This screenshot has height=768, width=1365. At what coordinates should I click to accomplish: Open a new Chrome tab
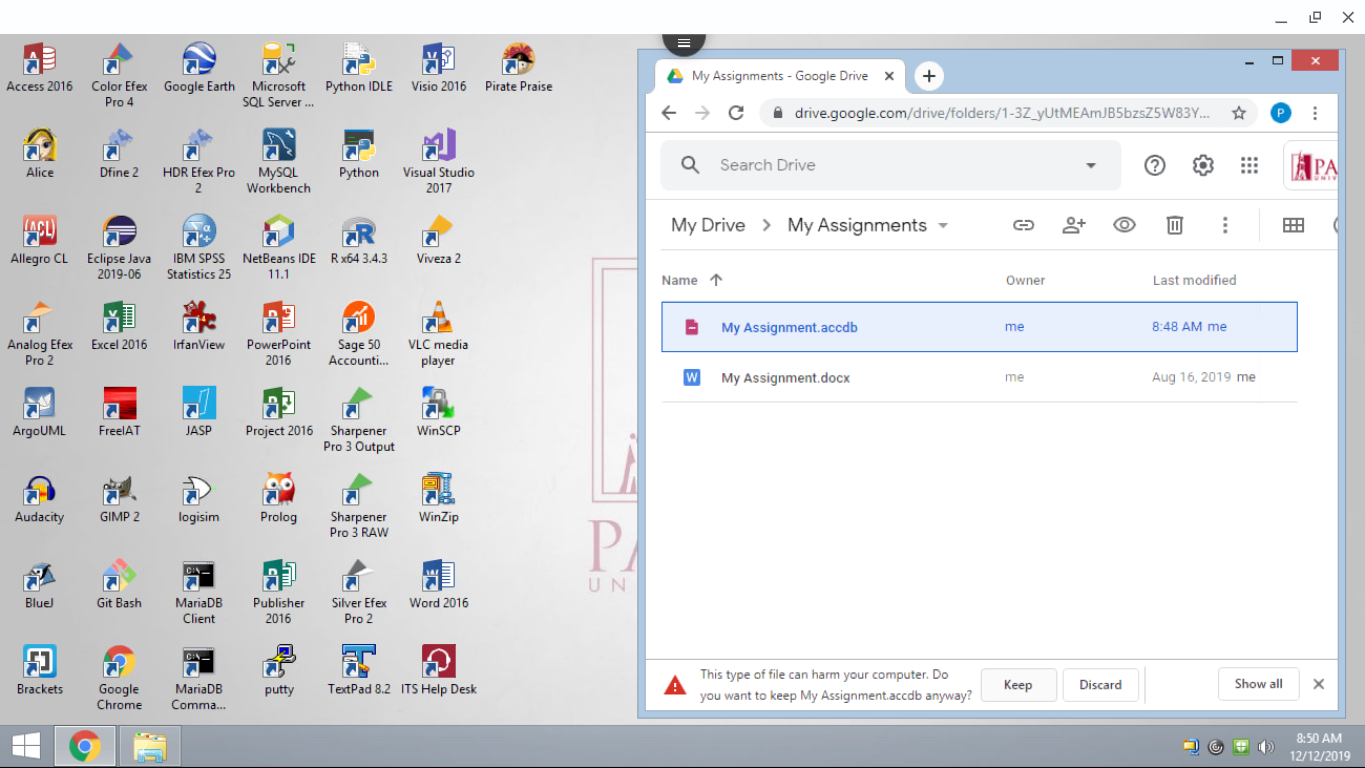tap(929, 76)
